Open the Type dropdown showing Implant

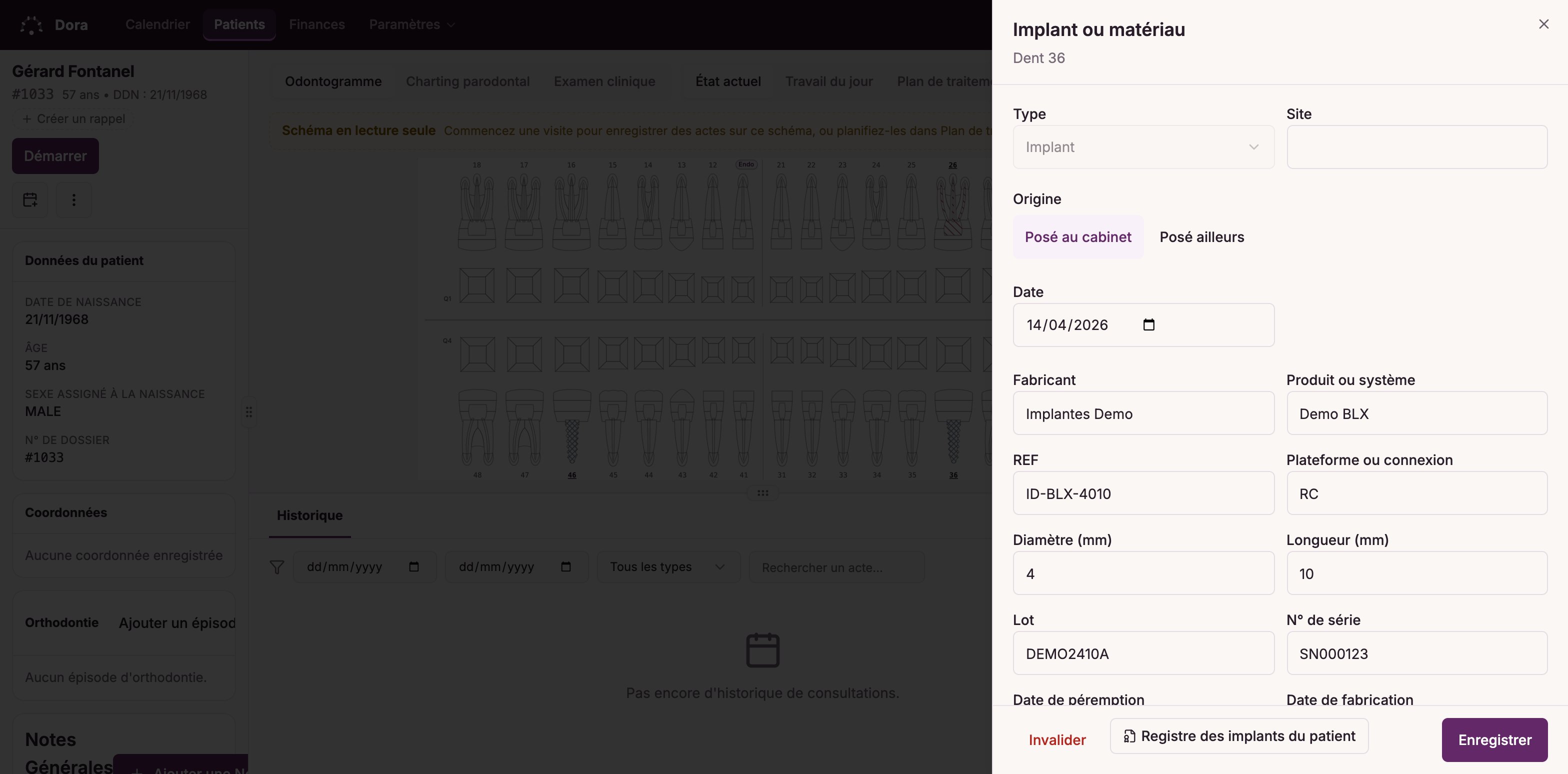tap(1143, 147)
